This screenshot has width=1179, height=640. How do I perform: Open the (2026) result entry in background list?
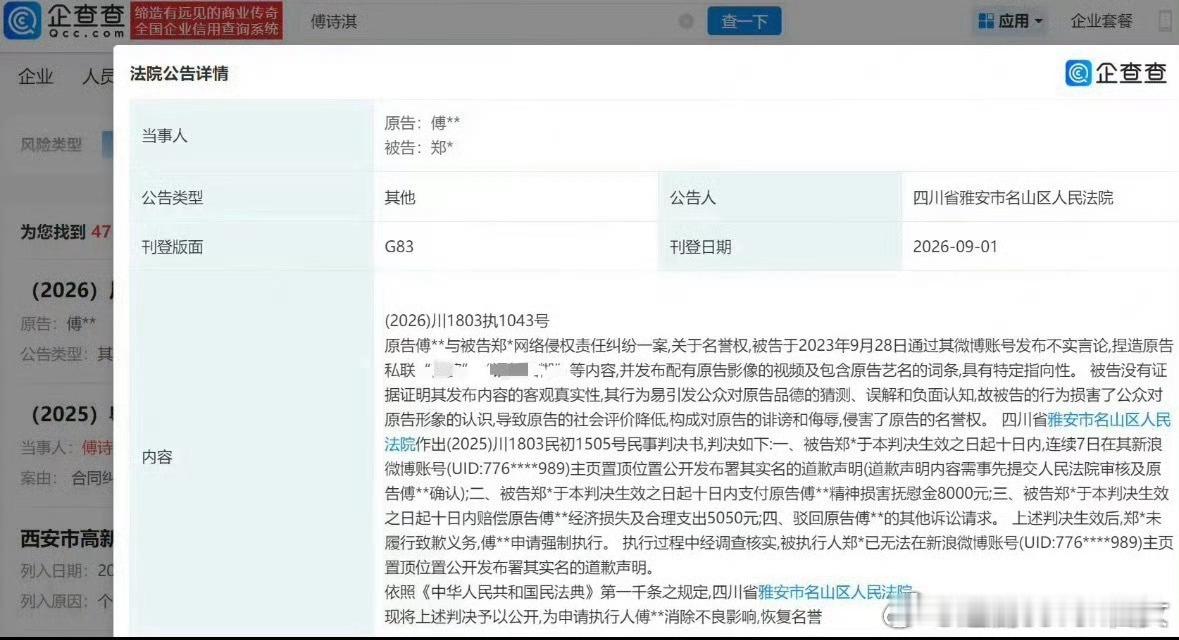[x=71, y=290]
